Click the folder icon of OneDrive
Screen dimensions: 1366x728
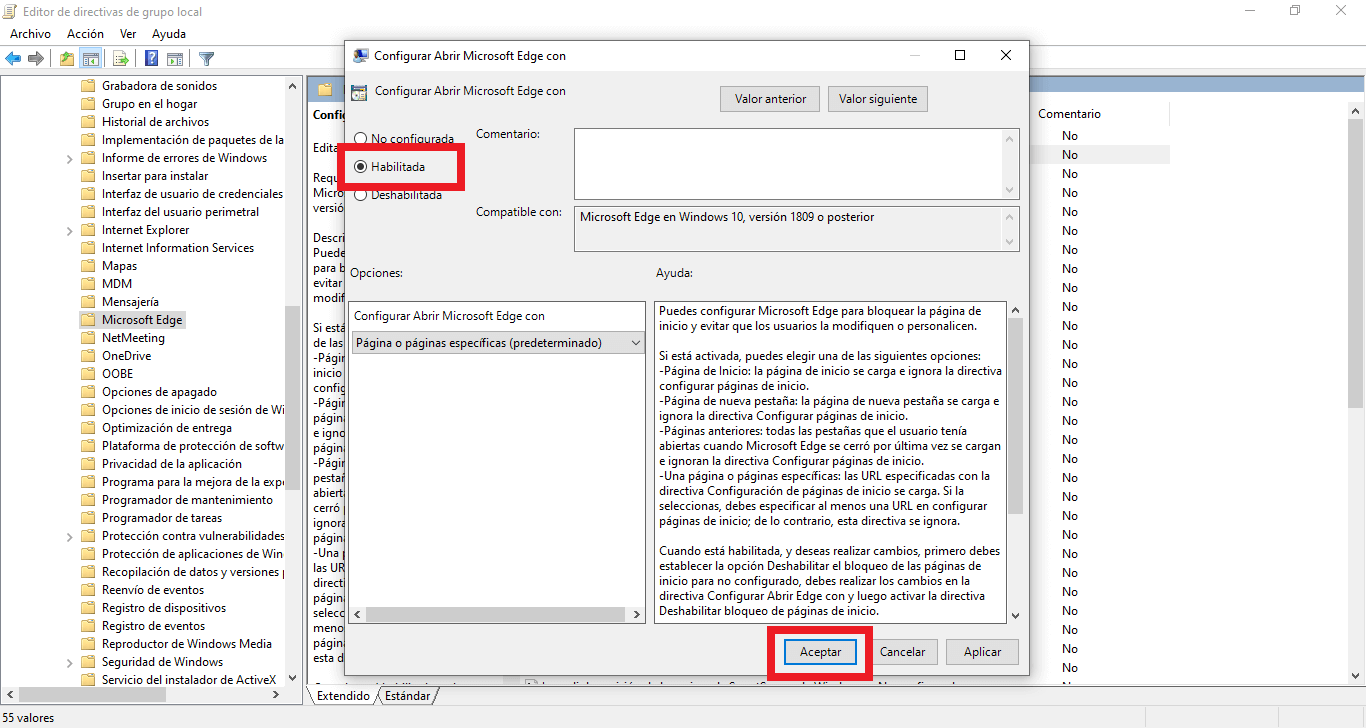pos(88,356)
